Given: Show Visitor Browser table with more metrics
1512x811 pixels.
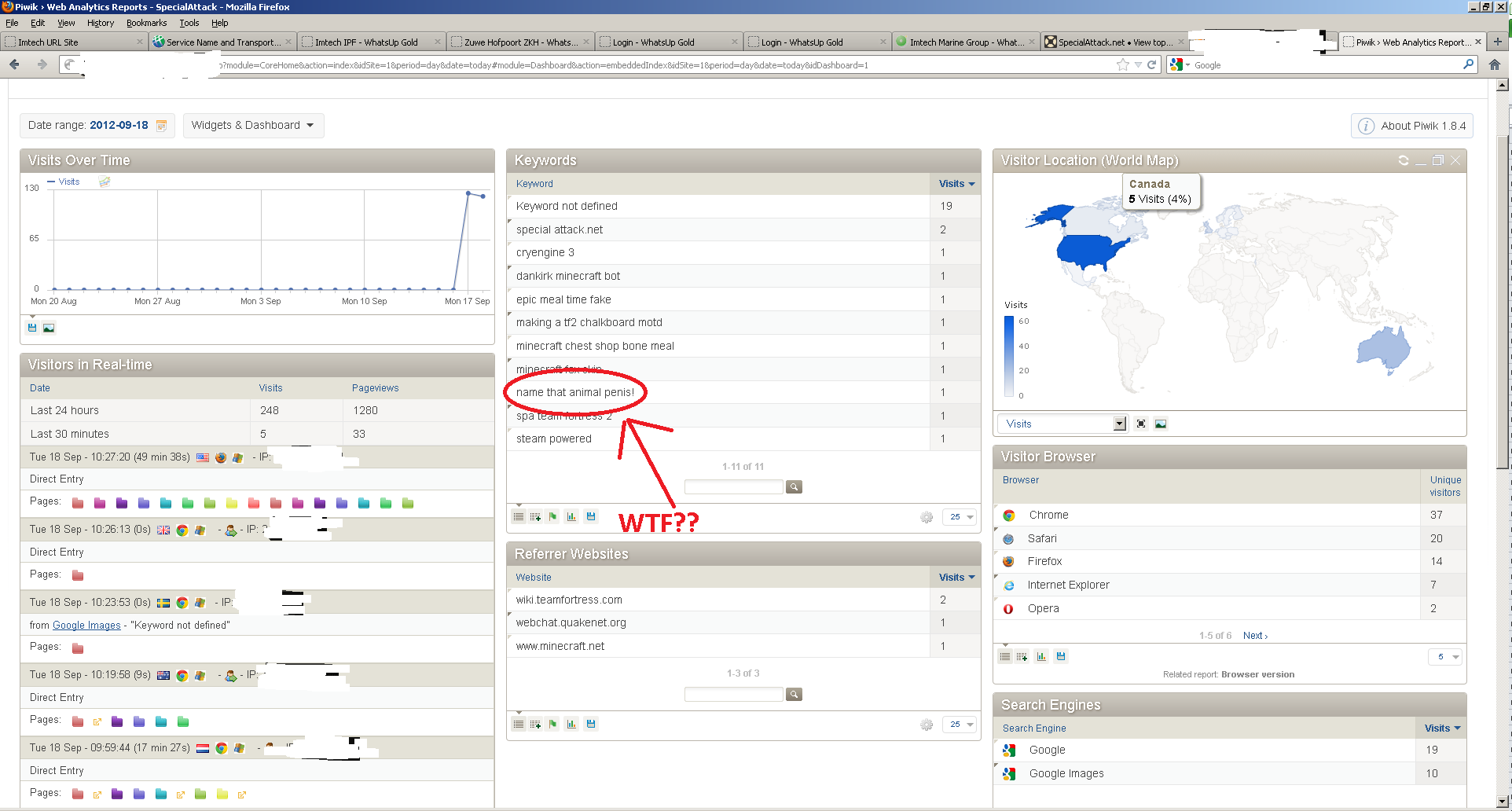Looking at the screenshot, I should pyautogui.click(x=1022, y=656).
